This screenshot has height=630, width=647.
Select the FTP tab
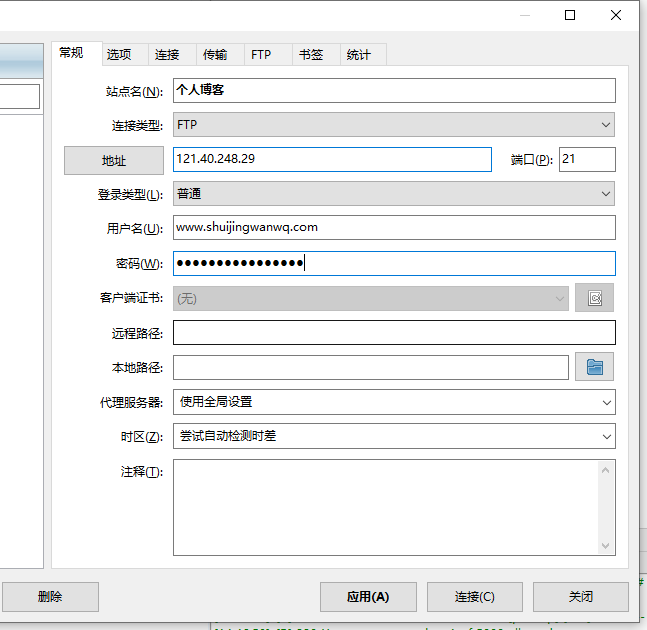(x=261, y=55)
